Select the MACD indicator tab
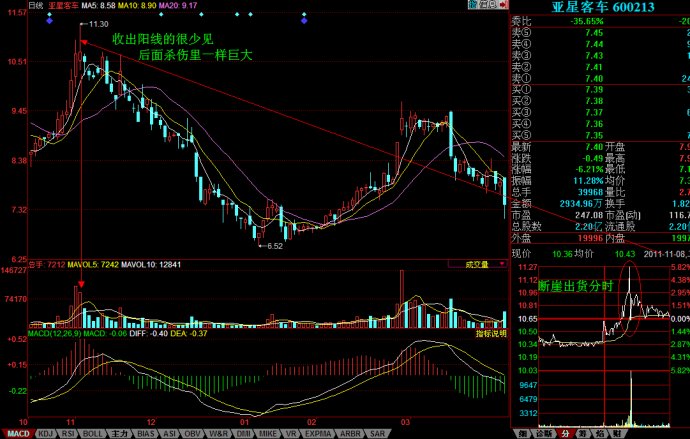The width and height of the screenshot is (690, 439). pyautogui.click(x=17, y=434)
